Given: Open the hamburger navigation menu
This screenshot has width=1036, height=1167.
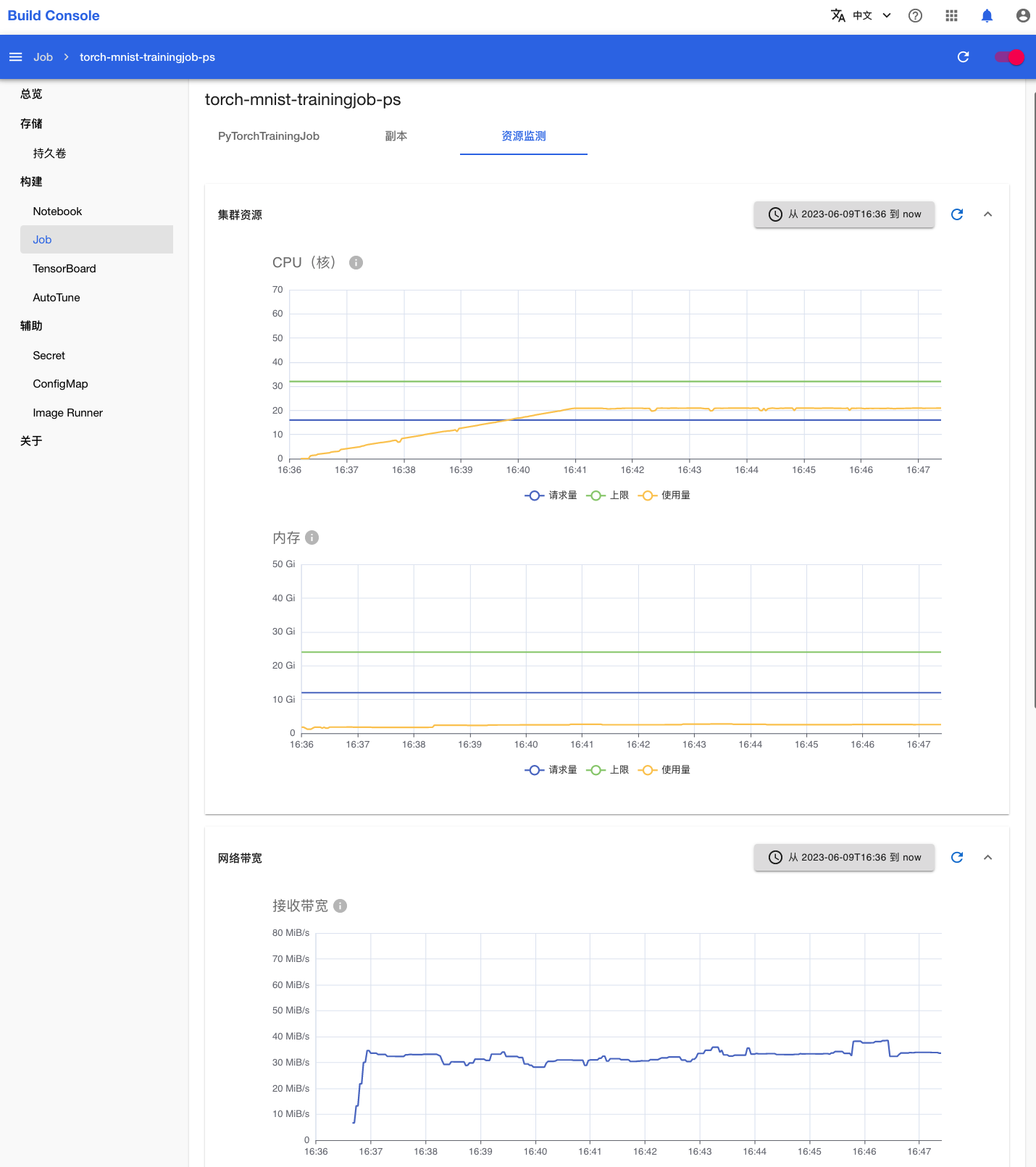Looking at the screenshot, I should [x=15, y=57].
